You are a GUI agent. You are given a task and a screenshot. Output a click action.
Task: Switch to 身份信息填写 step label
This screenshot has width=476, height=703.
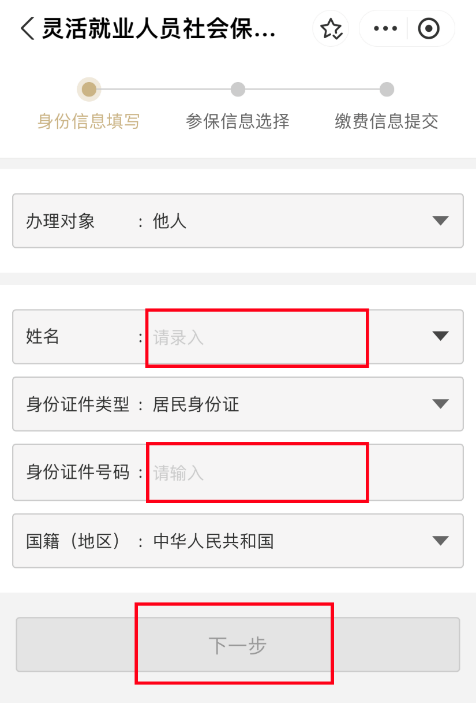(x=89, y=121)
